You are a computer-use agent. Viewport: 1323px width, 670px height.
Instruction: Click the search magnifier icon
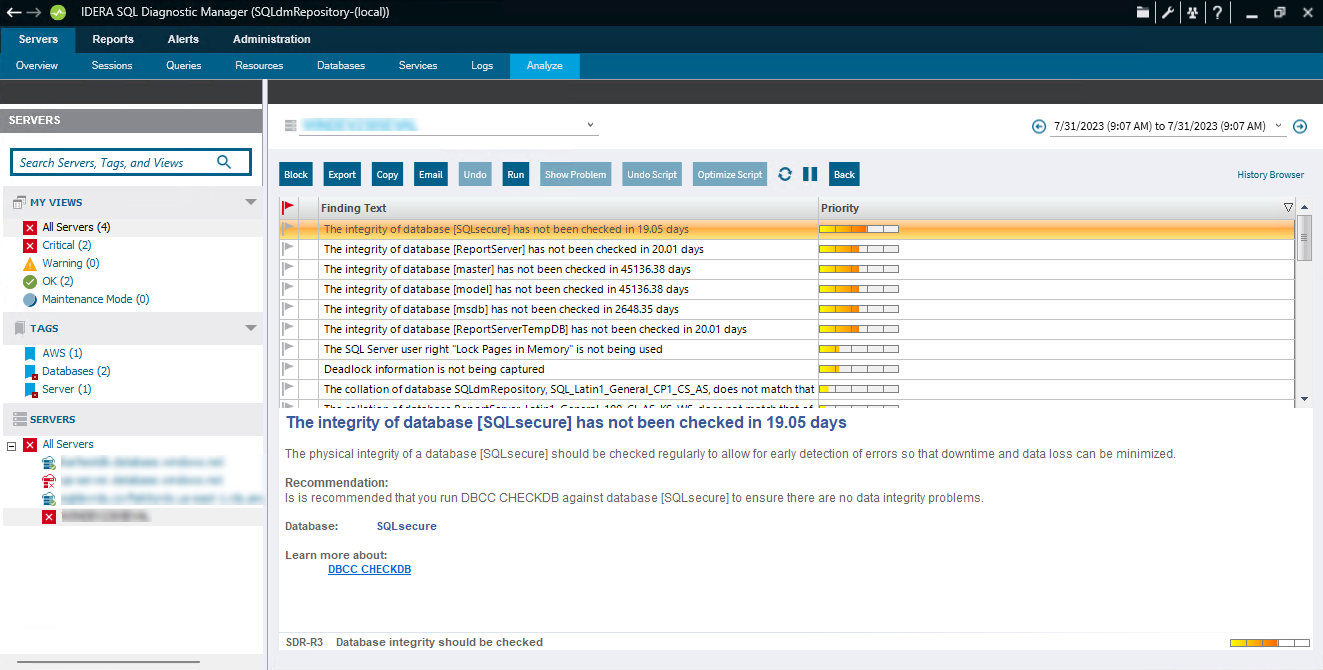coord(224,162)
